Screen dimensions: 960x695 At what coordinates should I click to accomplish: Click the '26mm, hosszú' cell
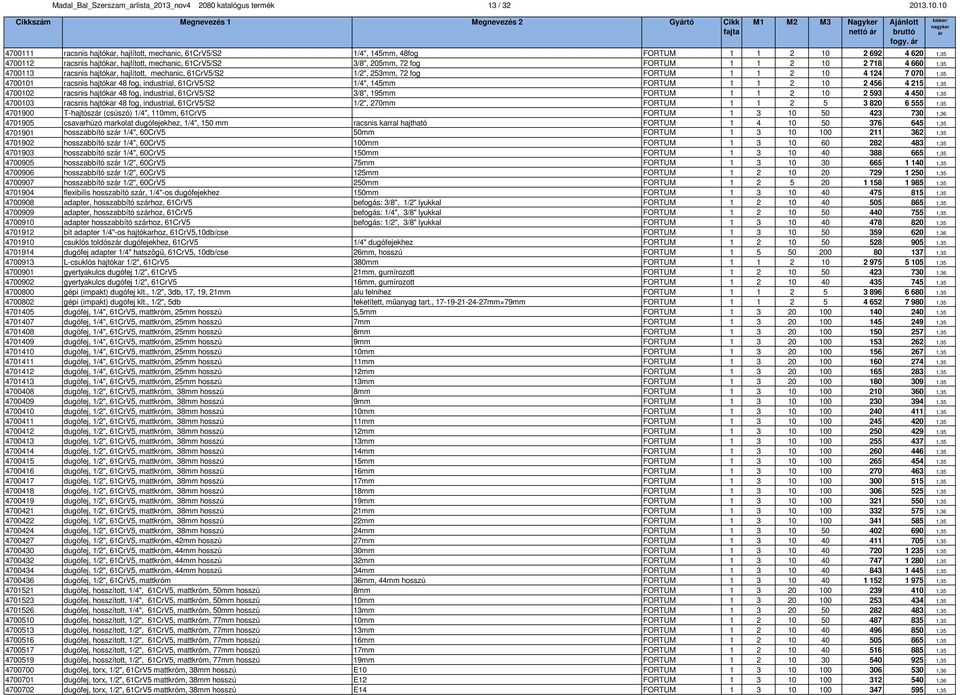(x=378, y=252)
